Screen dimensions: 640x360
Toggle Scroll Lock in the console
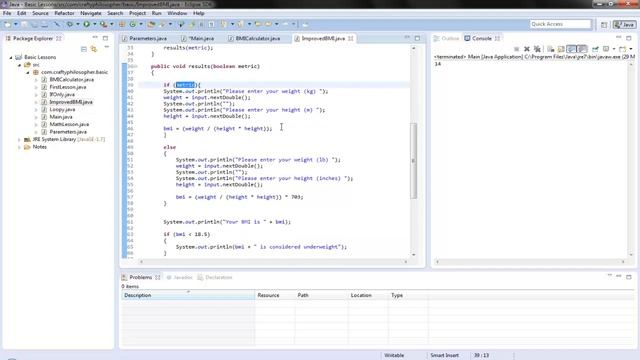click(x=561, y=49)
